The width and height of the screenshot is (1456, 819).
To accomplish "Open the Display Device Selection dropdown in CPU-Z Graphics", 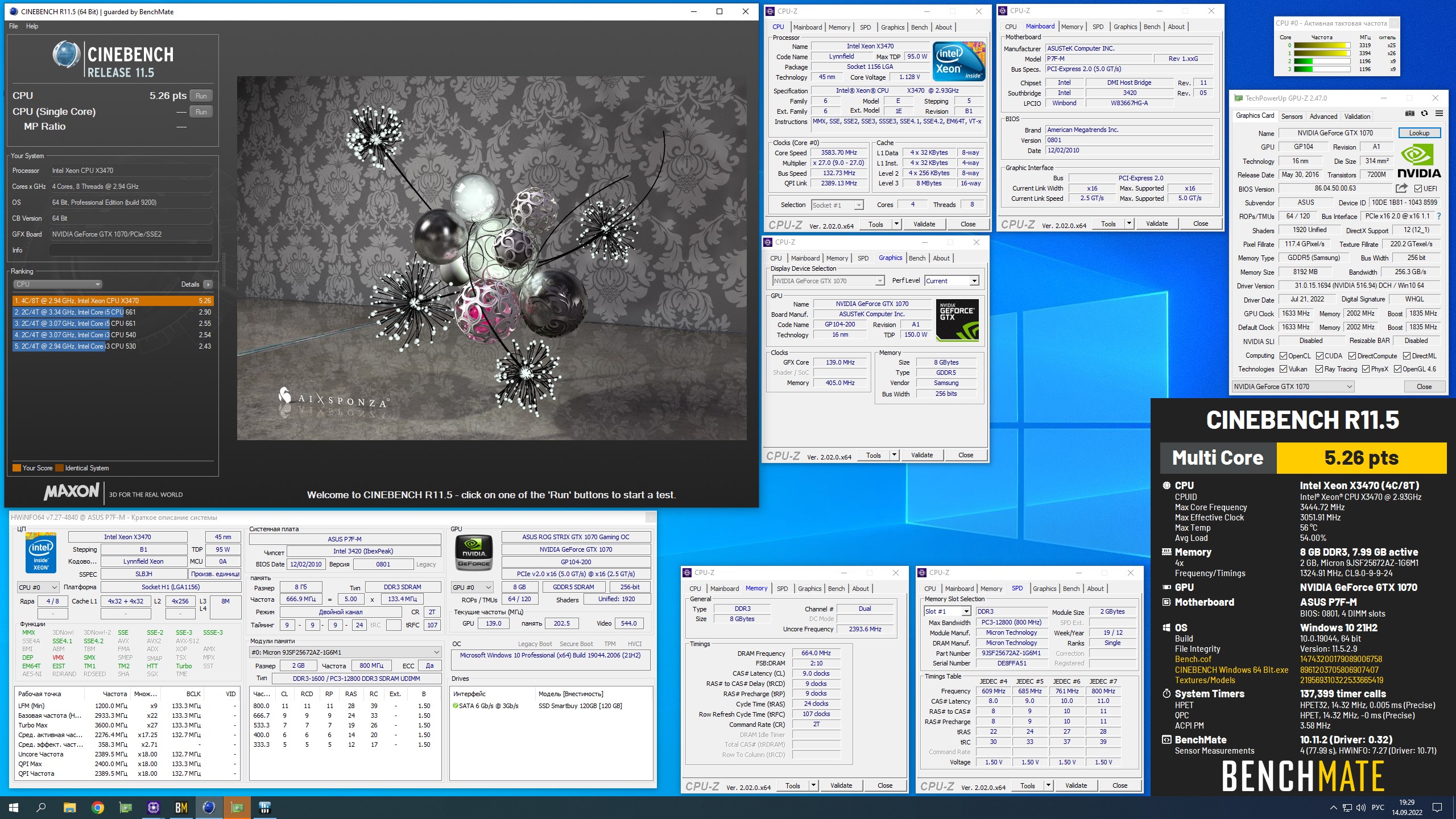I will pyautogui.click(x=828, y=281).
